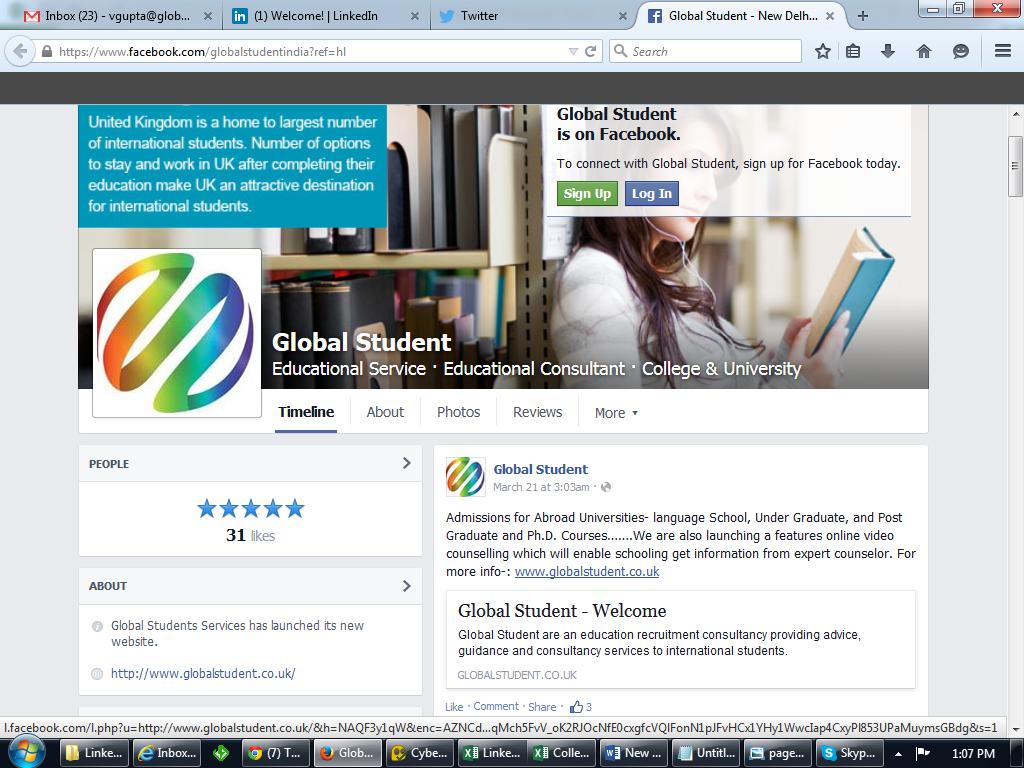This screenshot has width=1024, height=768.
Task: Click the green Sign Up button
Action: click(x=586, y=193)
